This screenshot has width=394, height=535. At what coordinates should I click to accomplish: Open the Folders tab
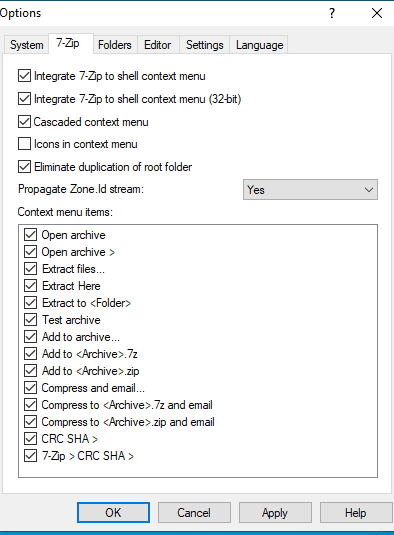click(x=115, y=45)
